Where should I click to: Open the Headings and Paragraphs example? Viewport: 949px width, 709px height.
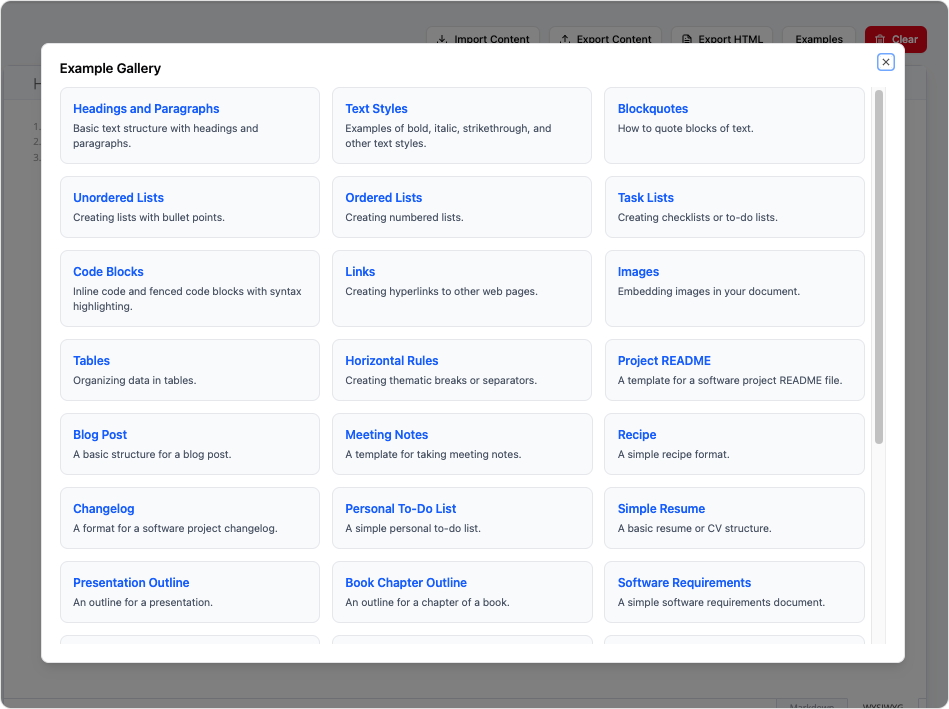point(189,125)
